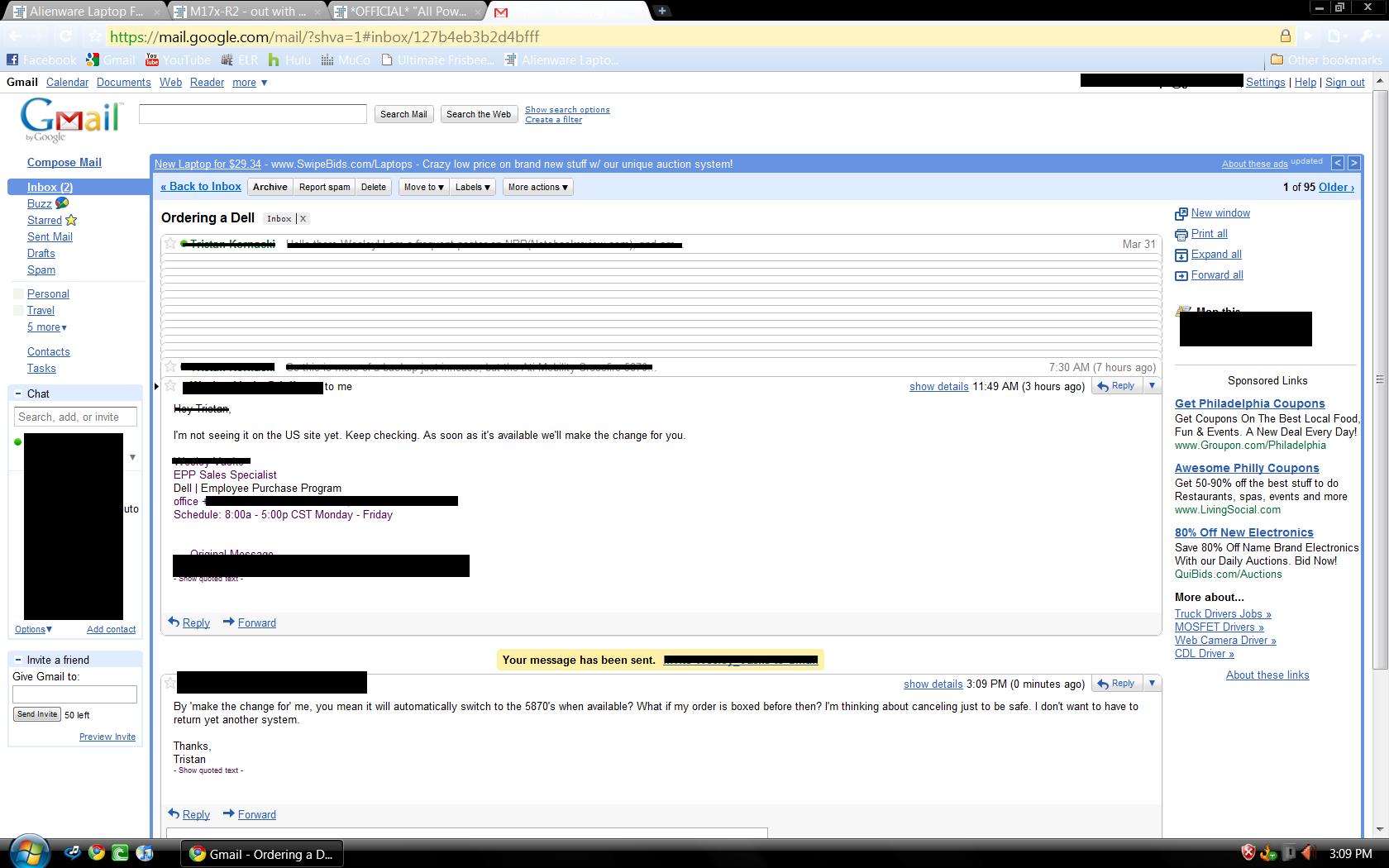Click the Print all printer icon
Screen dimensions: 1389x868
[x=1181, y=235]
